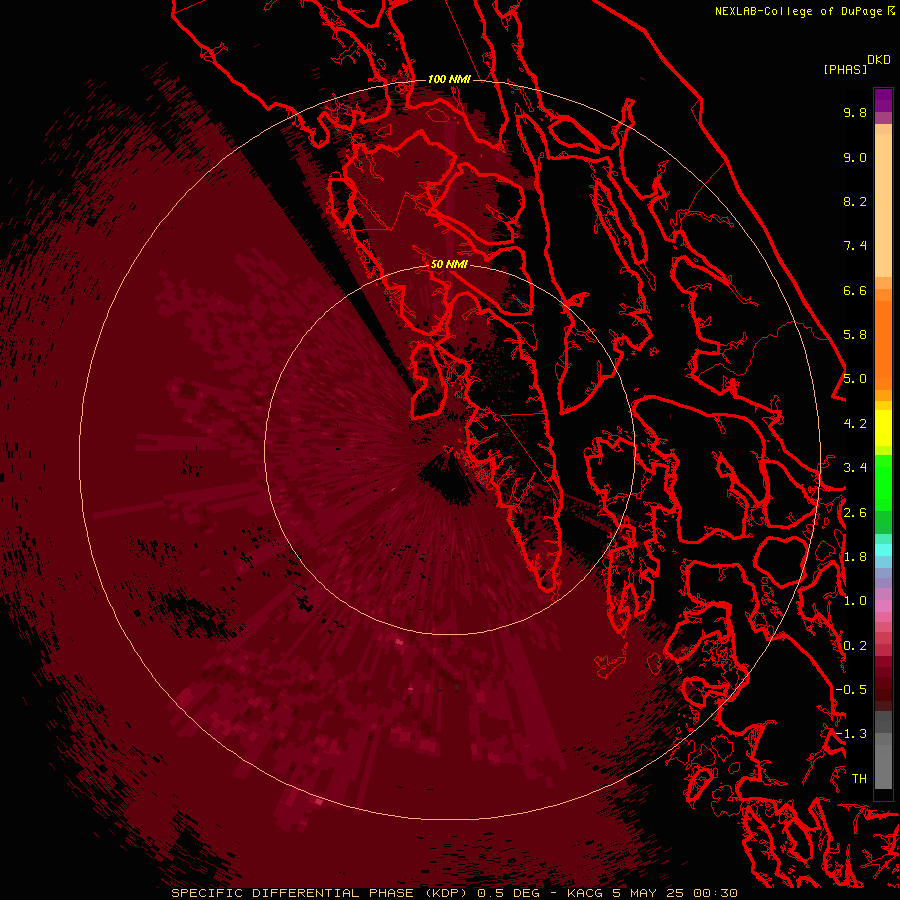The height and width of the screenshot is (900, 900).
Task: Select the -0.5 scale label
Action: point(851,690)
